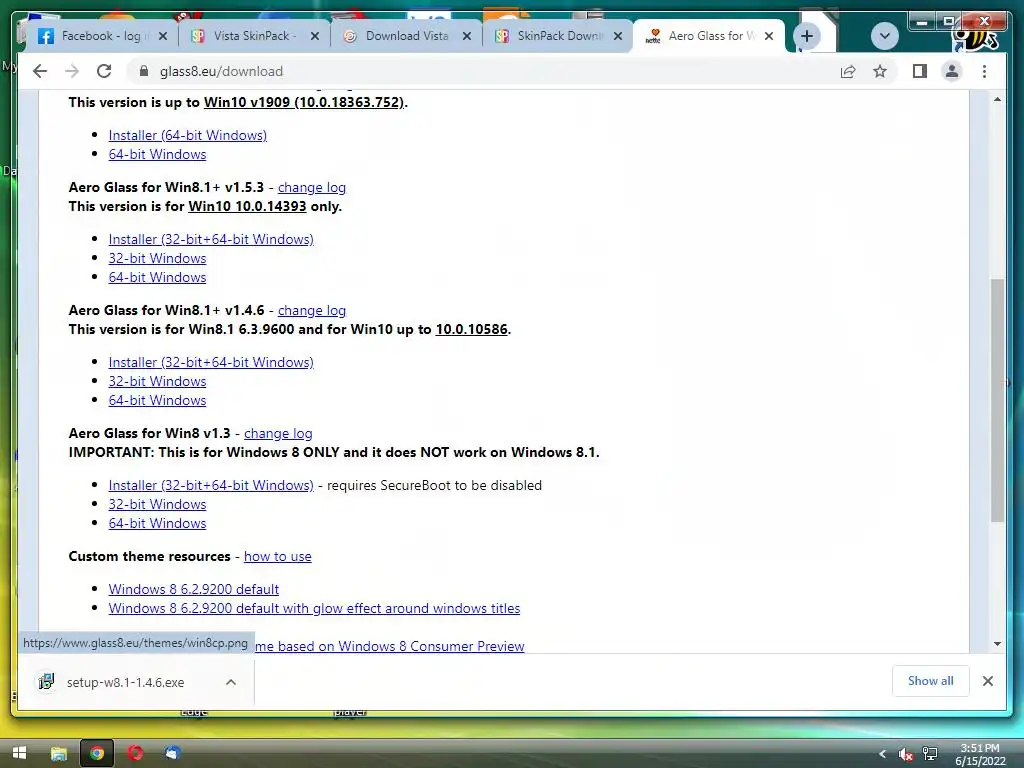1024x768 pixels.
Task: Download v1.5.3 64-bit Windows
Action: tap(157, 277)
